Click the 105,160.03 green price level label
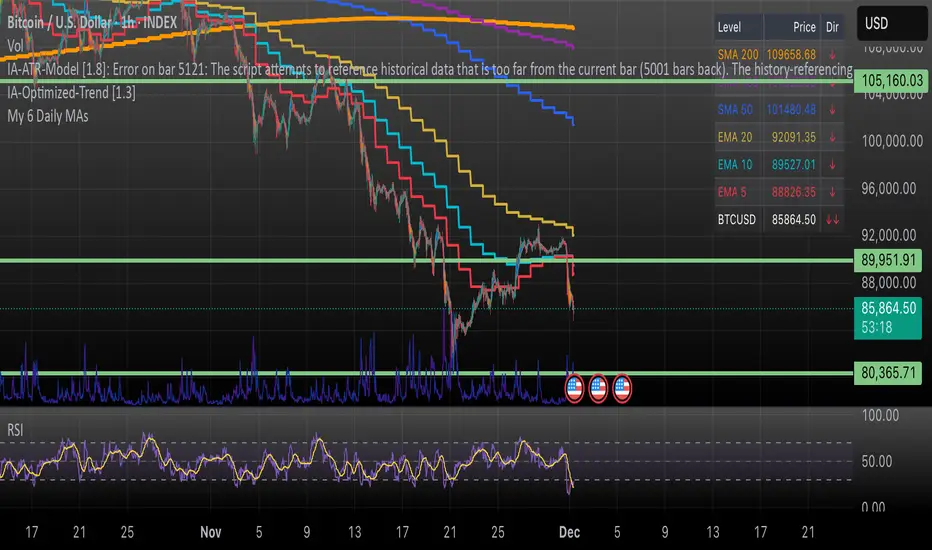 tap(888, 78)
